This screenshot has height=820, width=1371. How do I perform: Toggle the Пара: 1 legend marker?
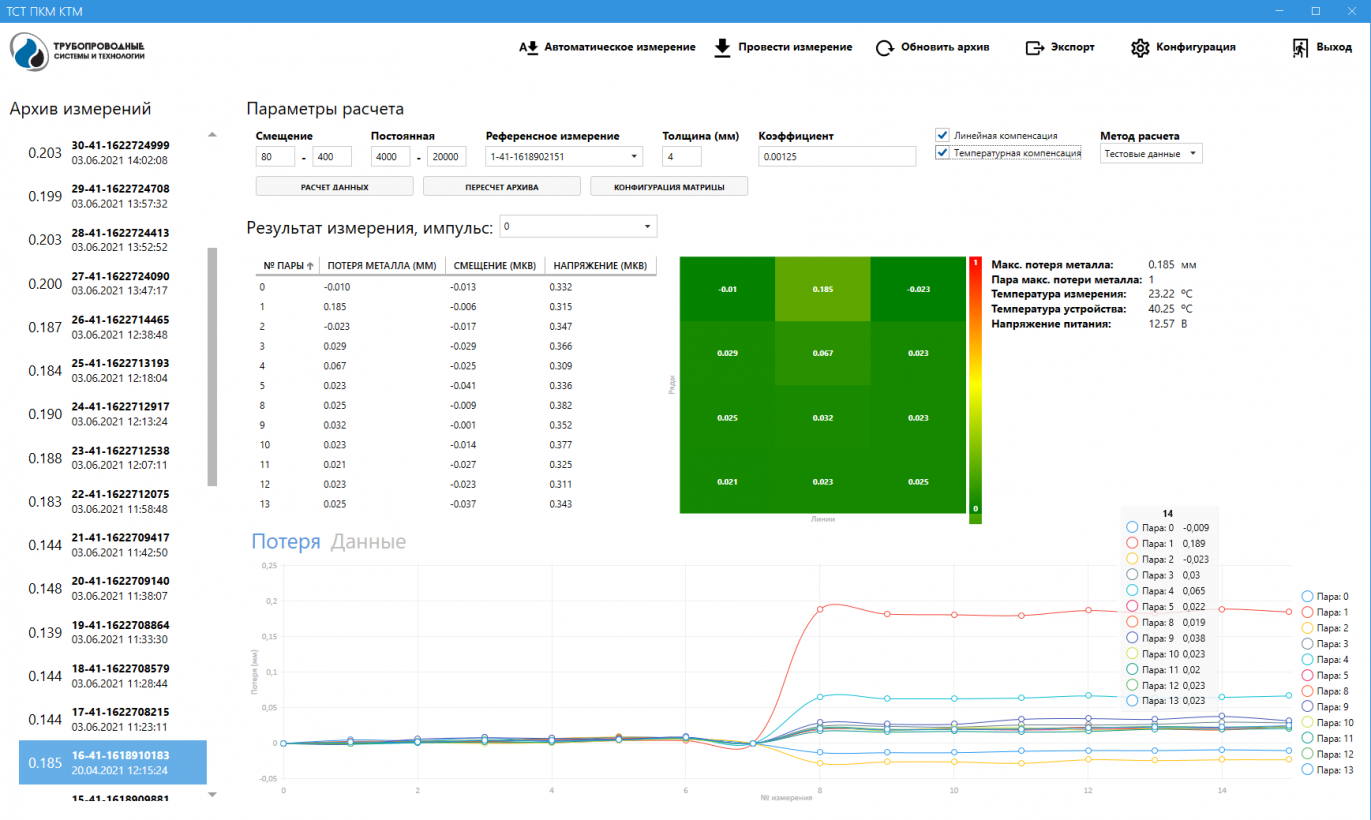point(1306,612)
